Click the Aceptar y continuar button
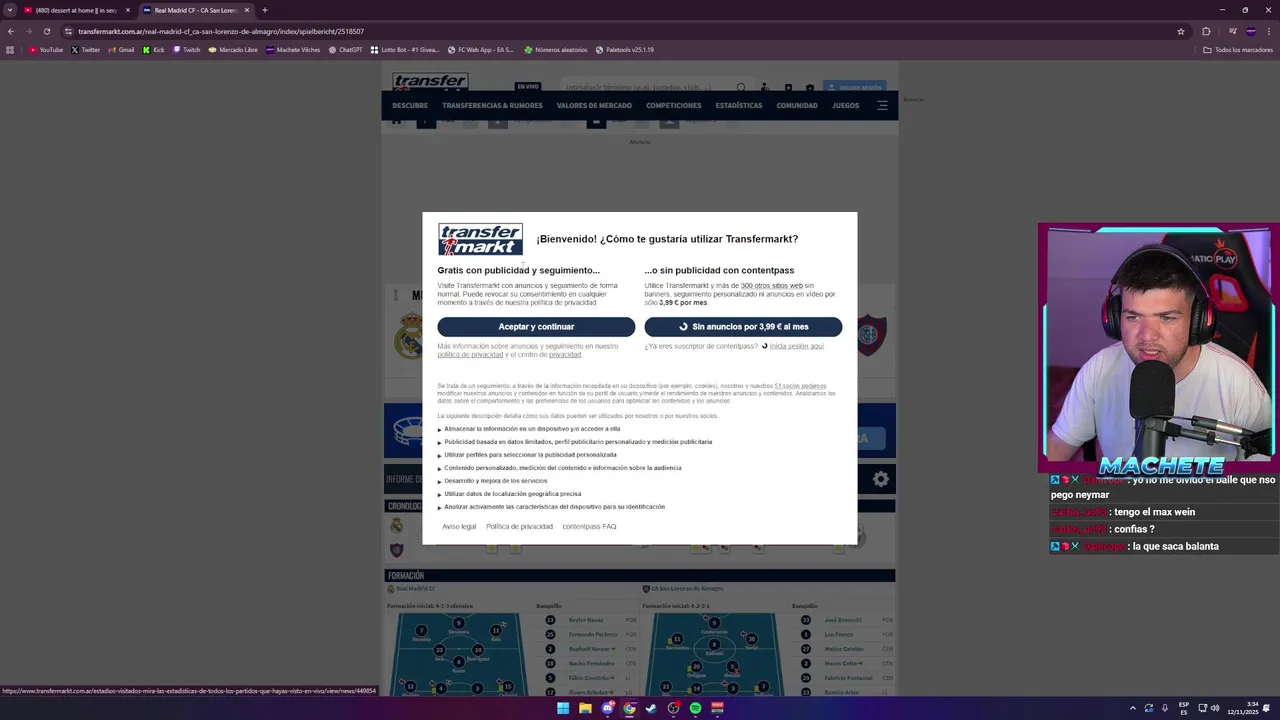 point(536,327)
